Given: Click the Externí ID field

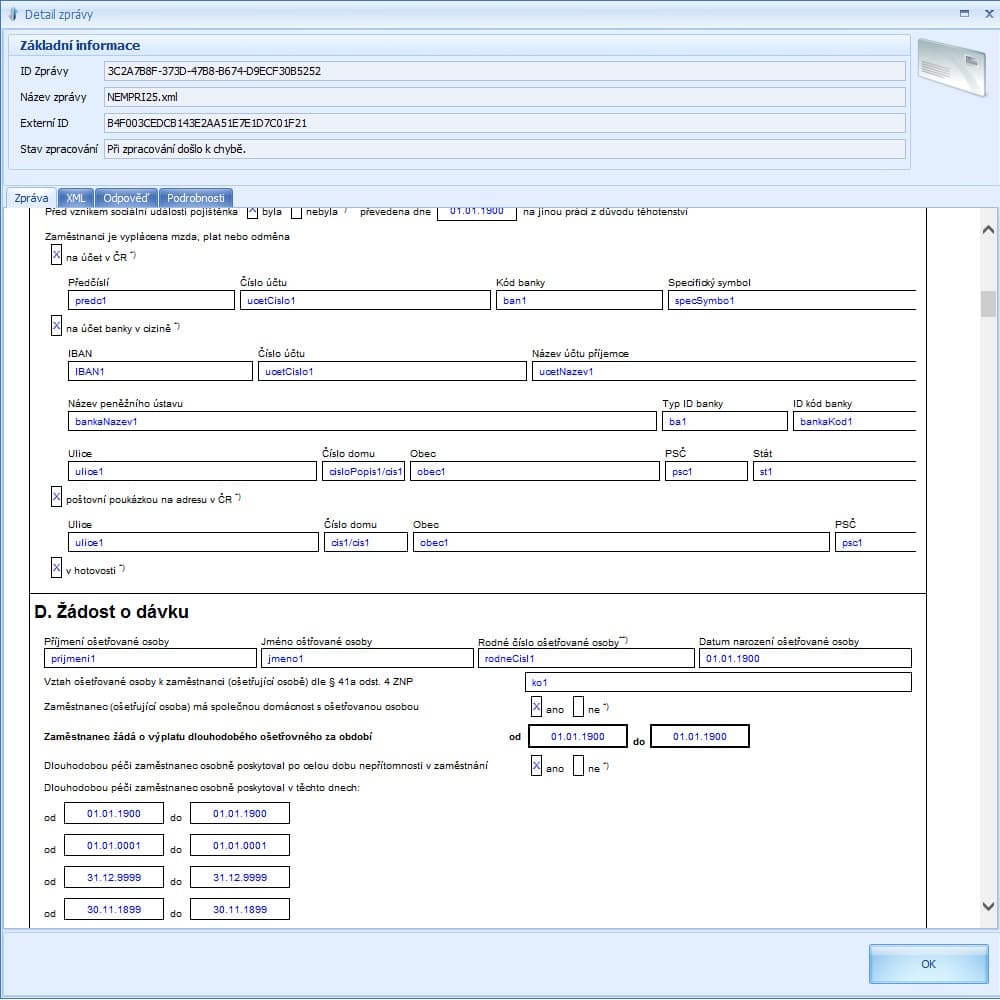Looking at the screenshot, I should coord(504,123).
